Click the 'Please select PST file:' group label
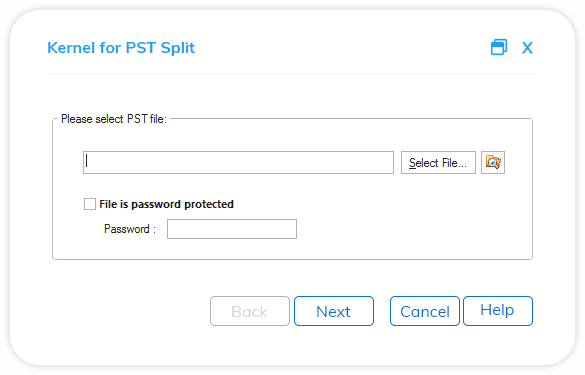The image size is (585, 375). 114,119
